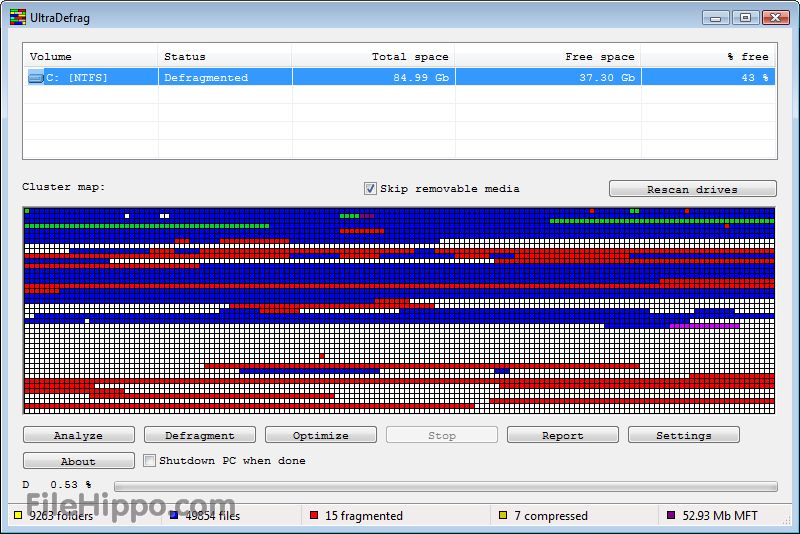Open the Report button

point(563,435)
